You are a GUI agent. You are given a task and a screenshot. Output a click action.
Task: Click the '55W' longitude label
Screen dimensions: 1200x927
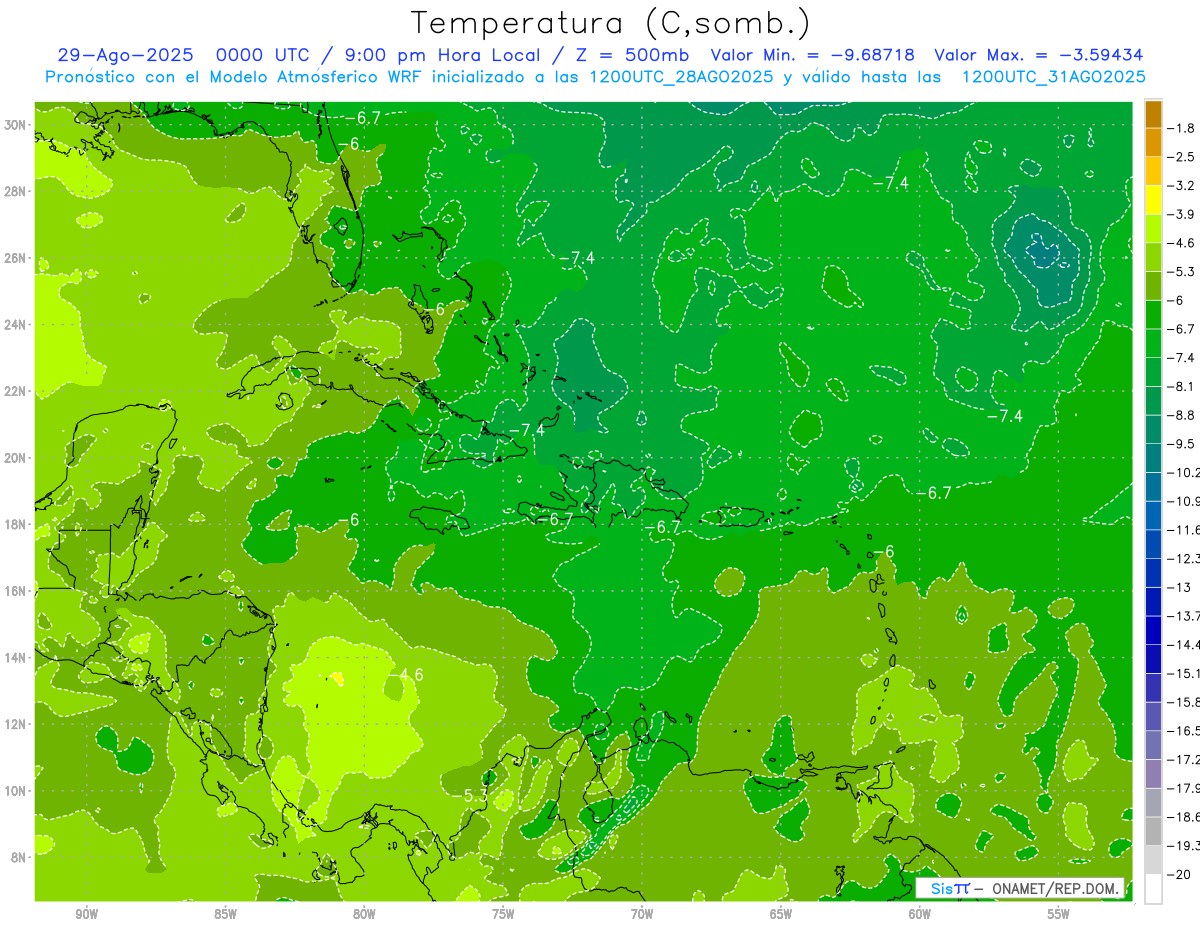tap(1058, 914)
